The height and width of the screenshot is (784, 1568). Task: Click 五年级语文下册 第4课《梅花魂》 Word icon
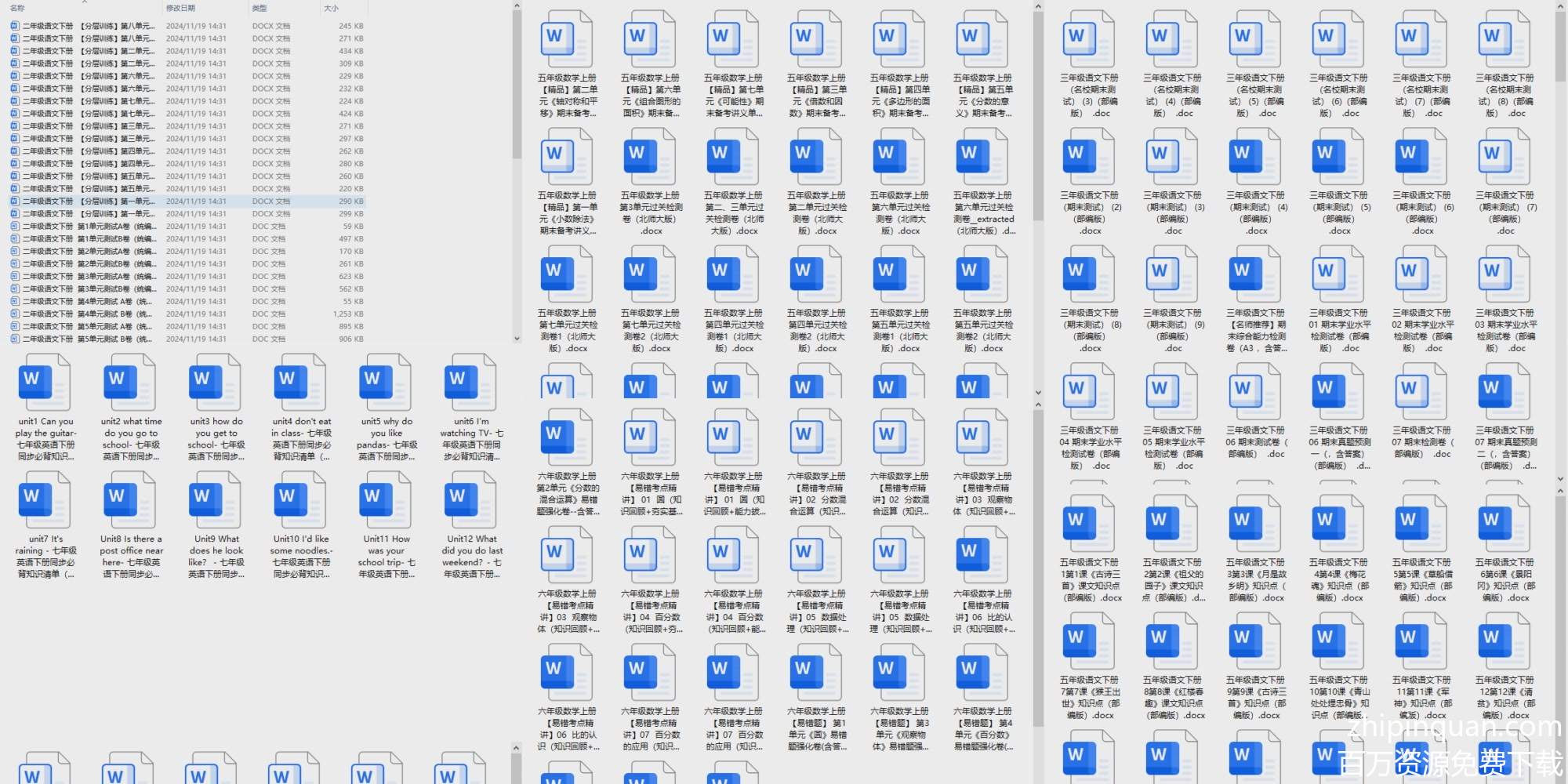tap(1339, 523)
